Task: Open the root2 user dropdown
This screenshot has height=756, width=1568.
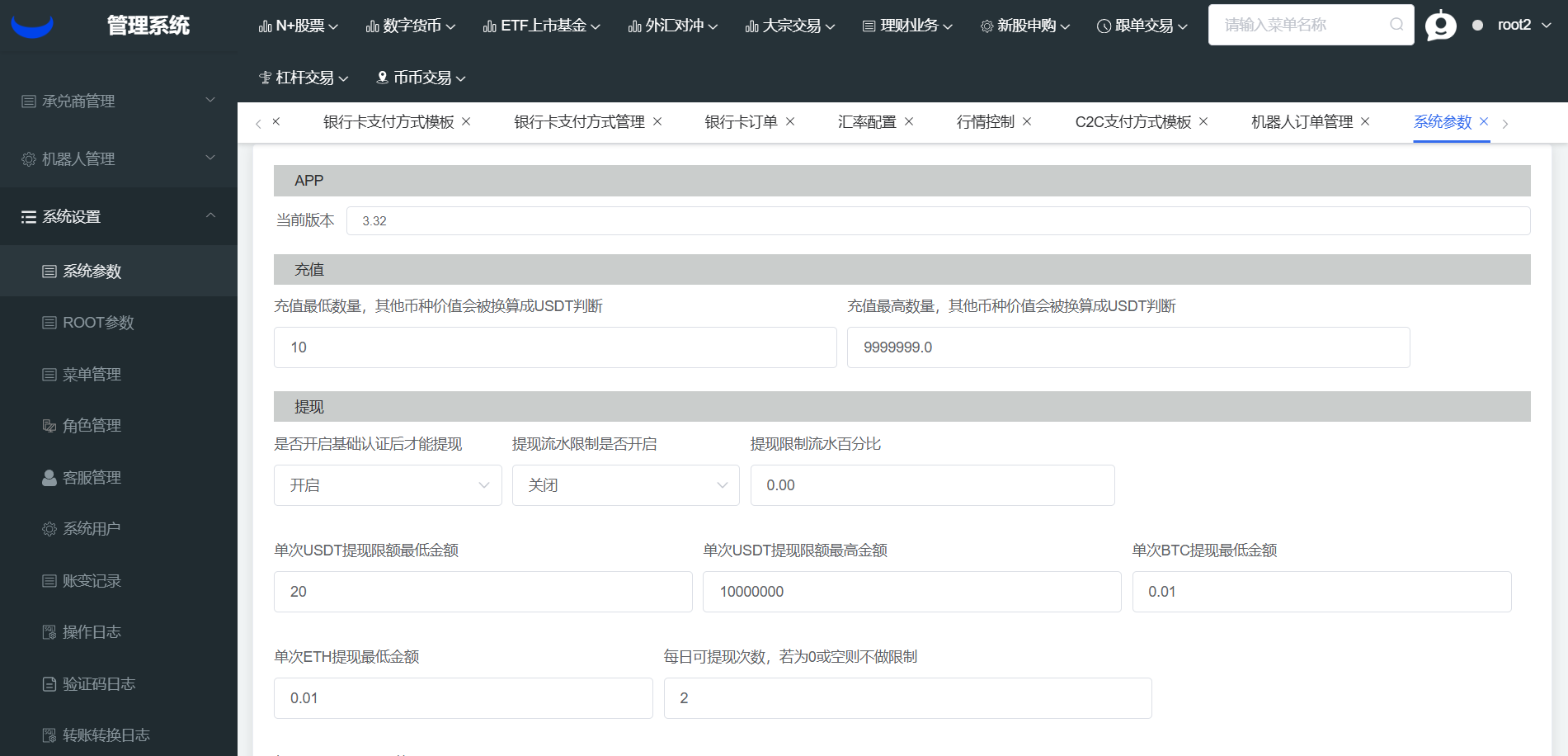Action: pos(1523,26)
